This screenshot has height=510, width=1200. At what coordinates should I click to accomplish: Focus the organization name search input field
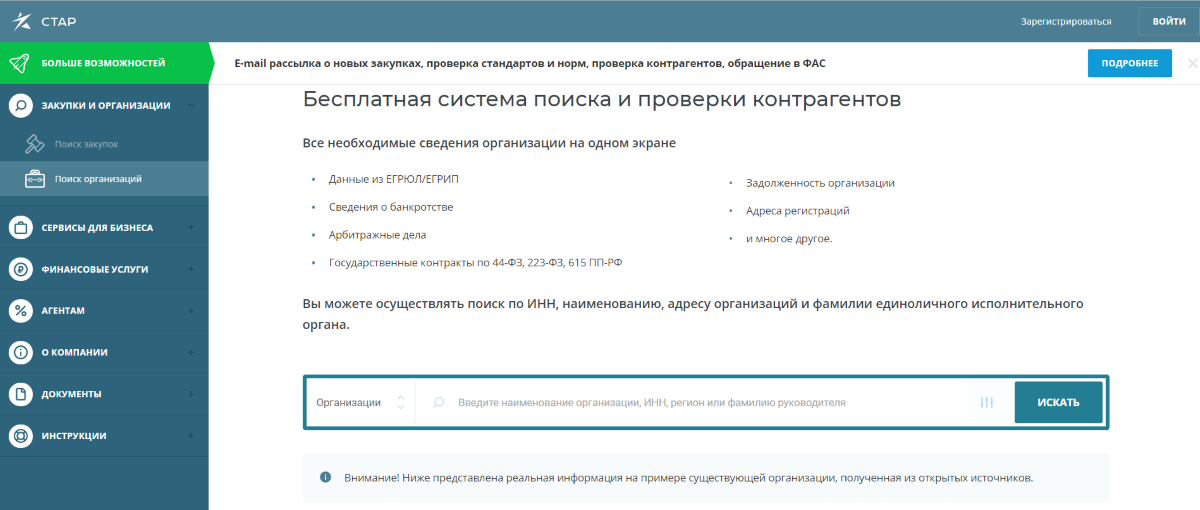pyautogui.click(x=700, y=403)
